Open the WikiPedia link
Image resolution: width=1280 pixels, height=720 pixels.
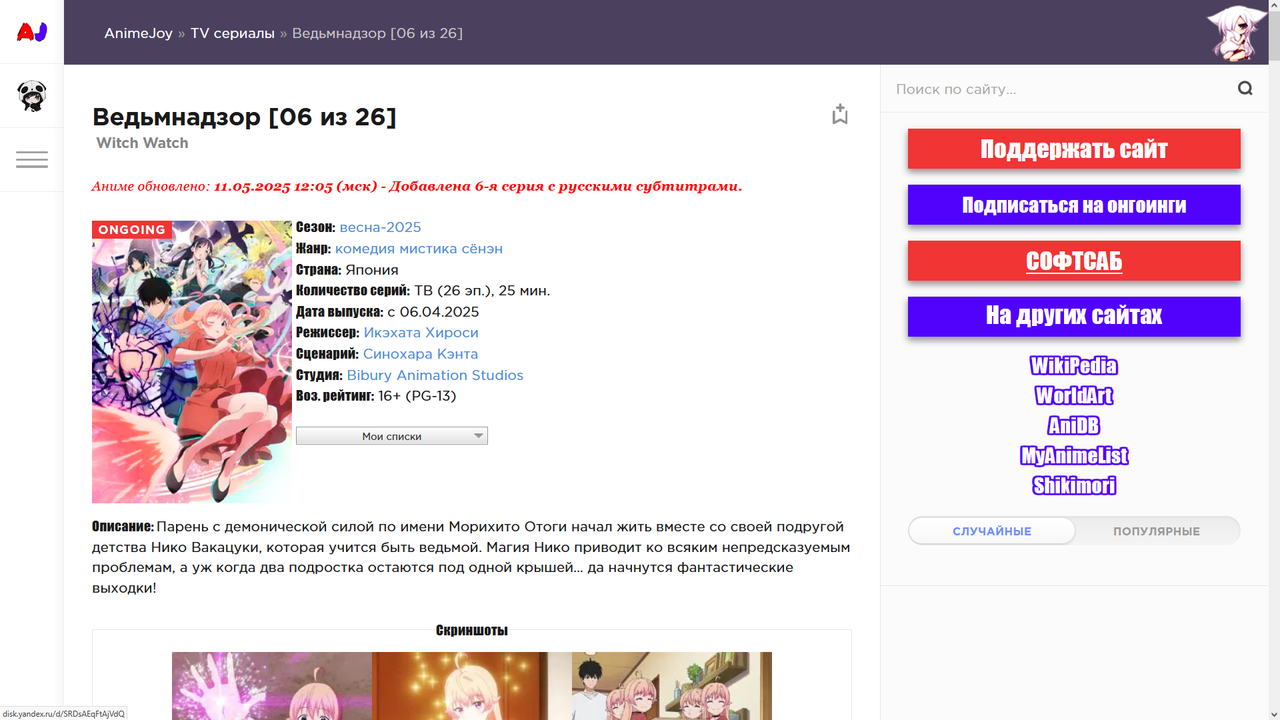coord(1074,366)
